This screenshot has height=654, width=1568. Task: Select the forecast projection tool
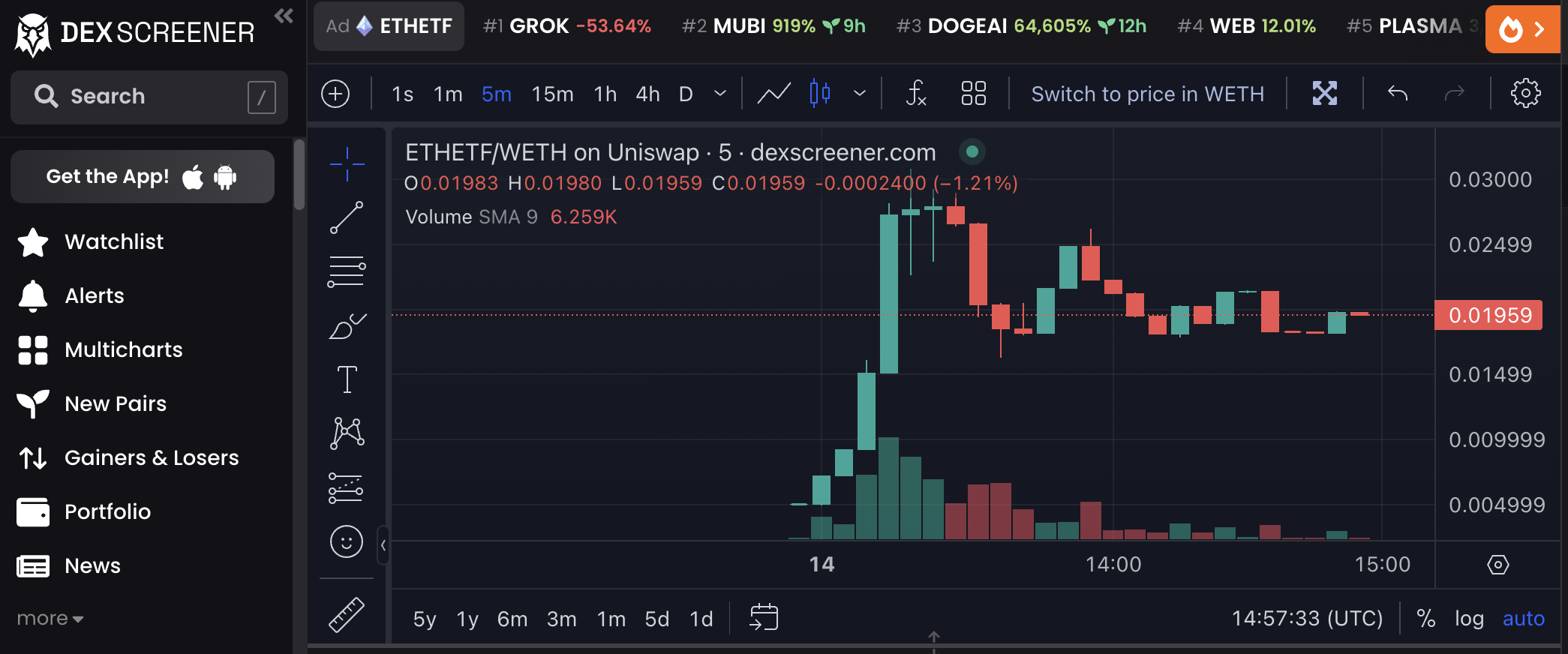pos(346,488)
